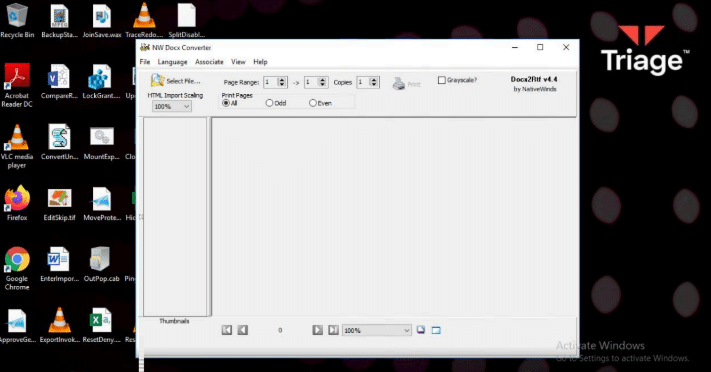Go to the previous page
Image resolution: width=711 pixels, height=372 pixels.
coord(243,330)
